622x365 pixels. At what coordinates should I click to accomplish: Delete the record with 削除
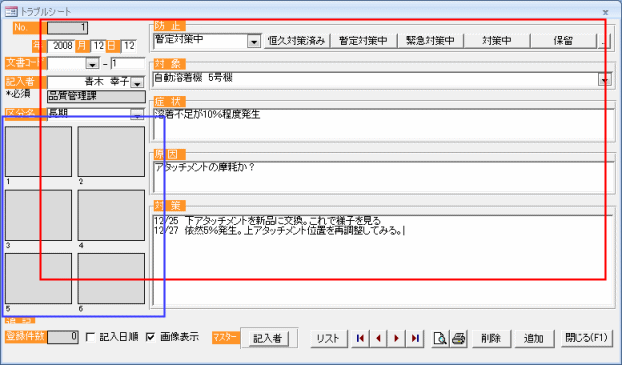491,338
